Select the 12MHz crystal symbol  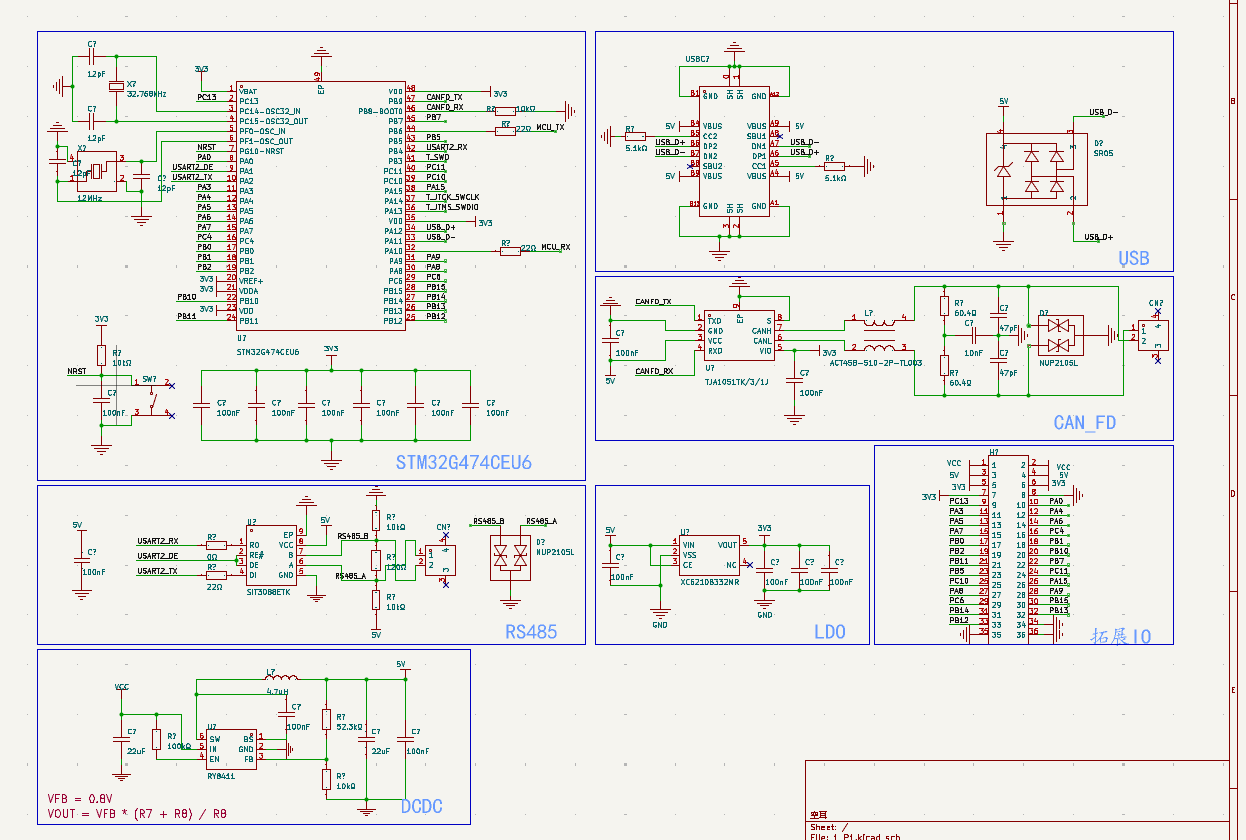[96, 171]
